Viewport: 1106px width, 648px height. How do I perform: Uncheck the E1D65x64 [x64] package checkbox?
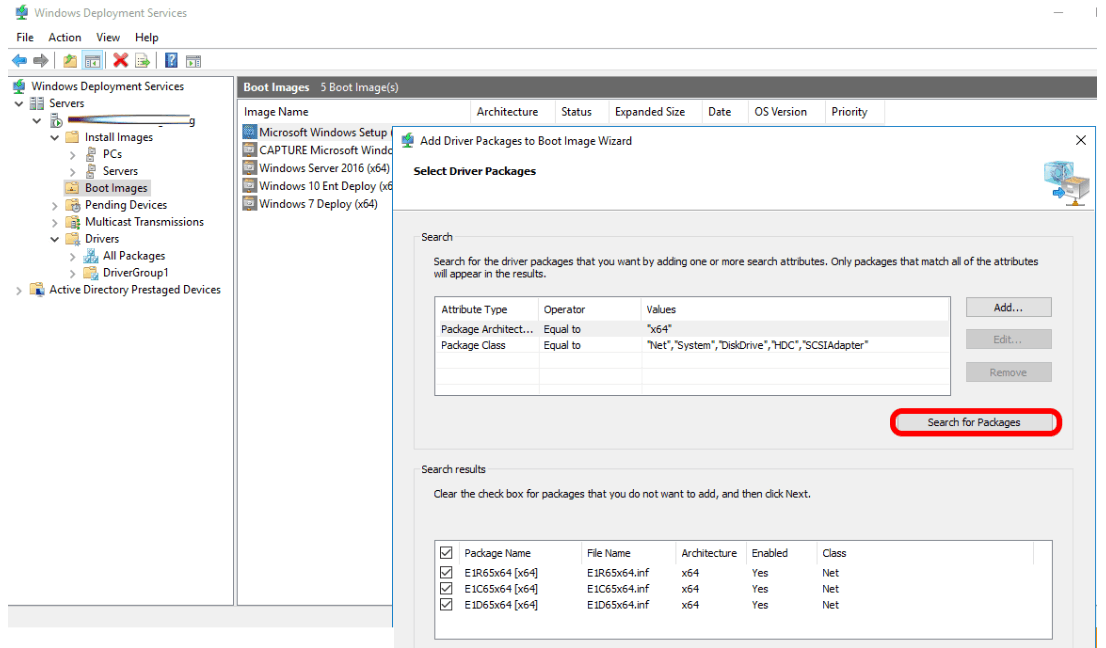click(446, 604)
